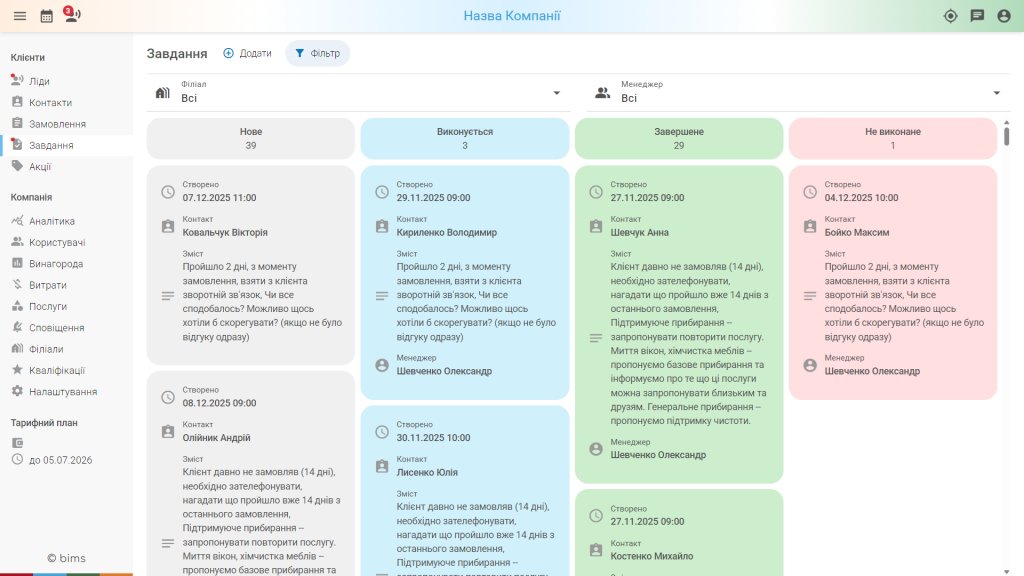
Task: Click text lines icon on Шевчук Анна card
Action: click(596, 338)
